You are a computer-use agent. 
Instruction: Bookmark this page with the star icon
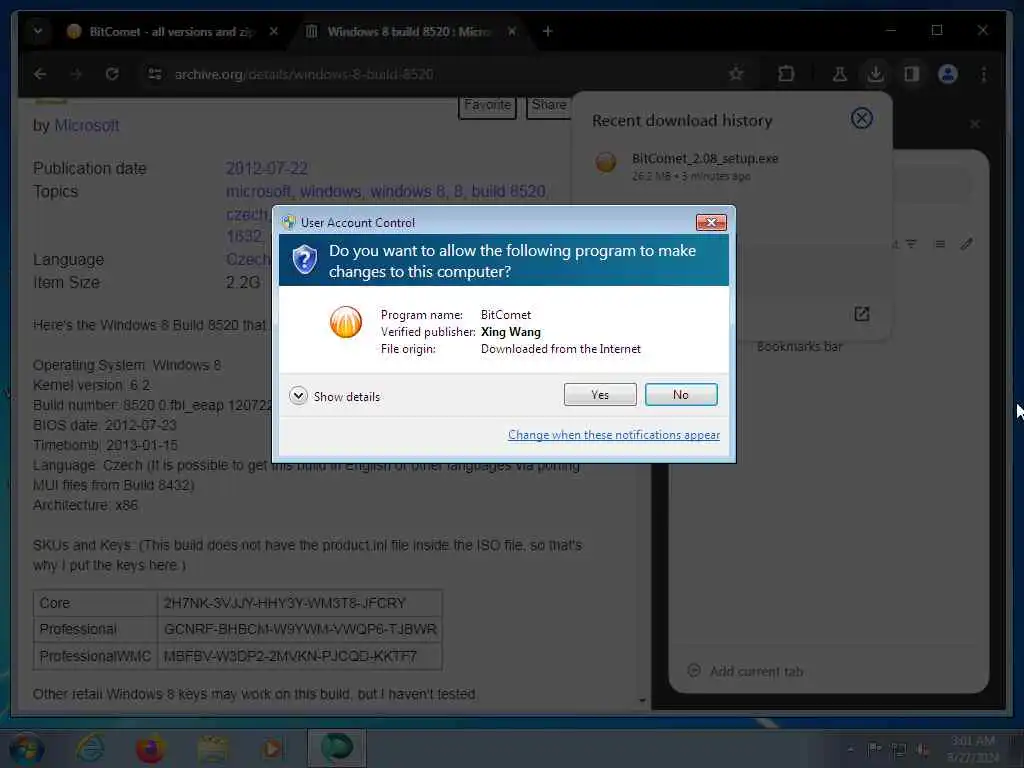point(736,74)
